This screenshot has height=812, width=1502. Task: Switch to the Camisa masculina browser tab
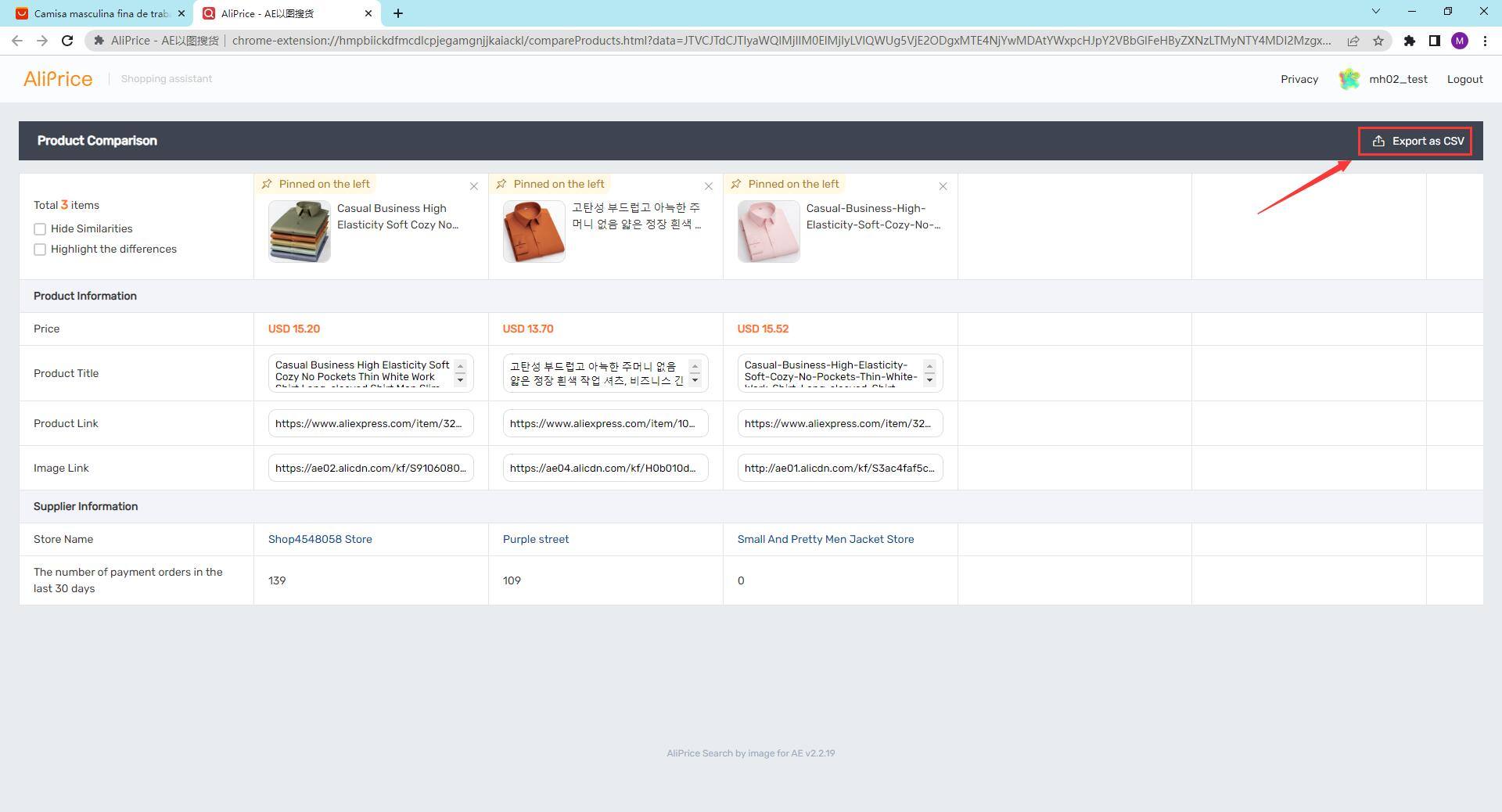(100, 13)
